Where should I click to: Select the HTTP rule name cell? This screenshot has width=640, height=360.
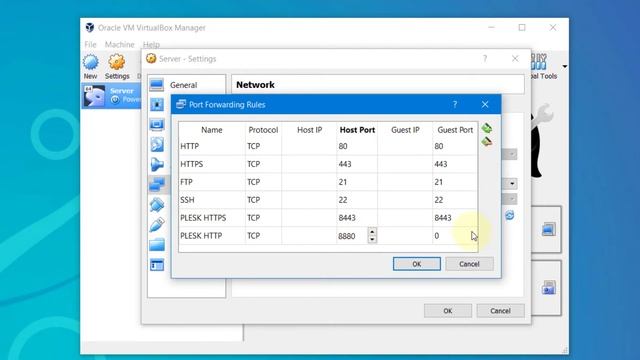pyautogui.click(x=212, y=146)
